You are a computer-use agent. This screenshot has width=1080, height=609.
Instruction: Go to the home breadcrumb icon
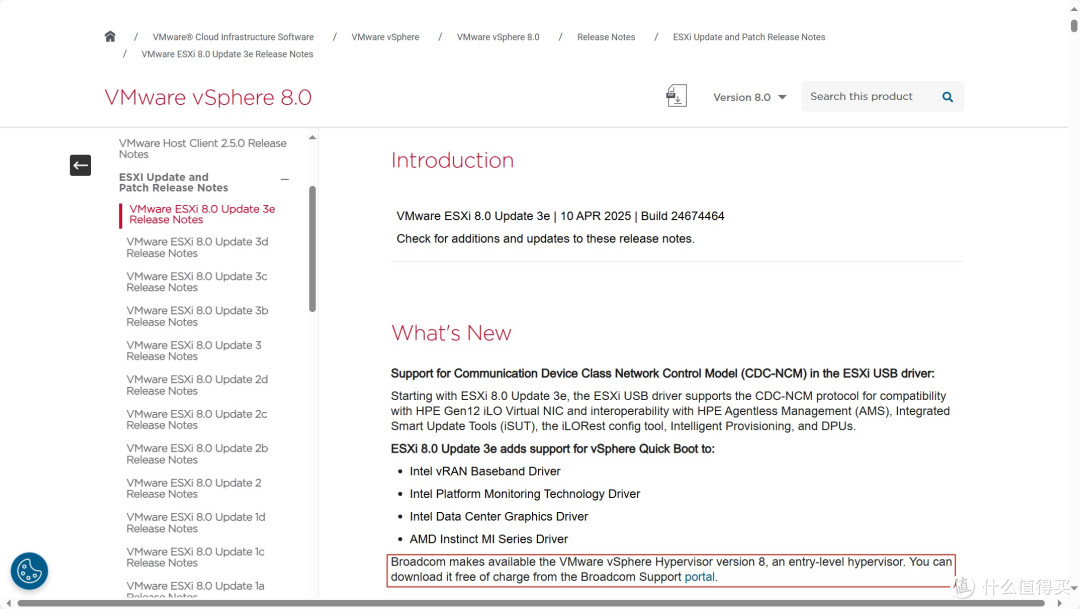coord(110,37)
